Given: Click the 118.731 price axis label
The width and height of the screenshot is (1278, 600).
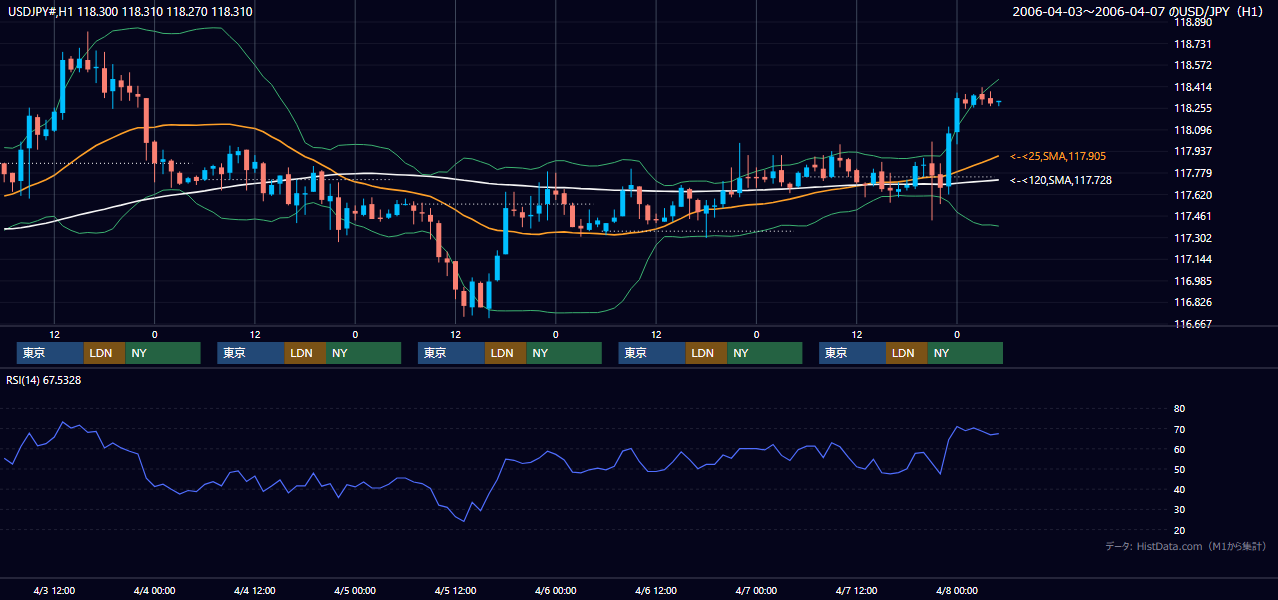Looking at the screenshot, I should (1192, 44).
